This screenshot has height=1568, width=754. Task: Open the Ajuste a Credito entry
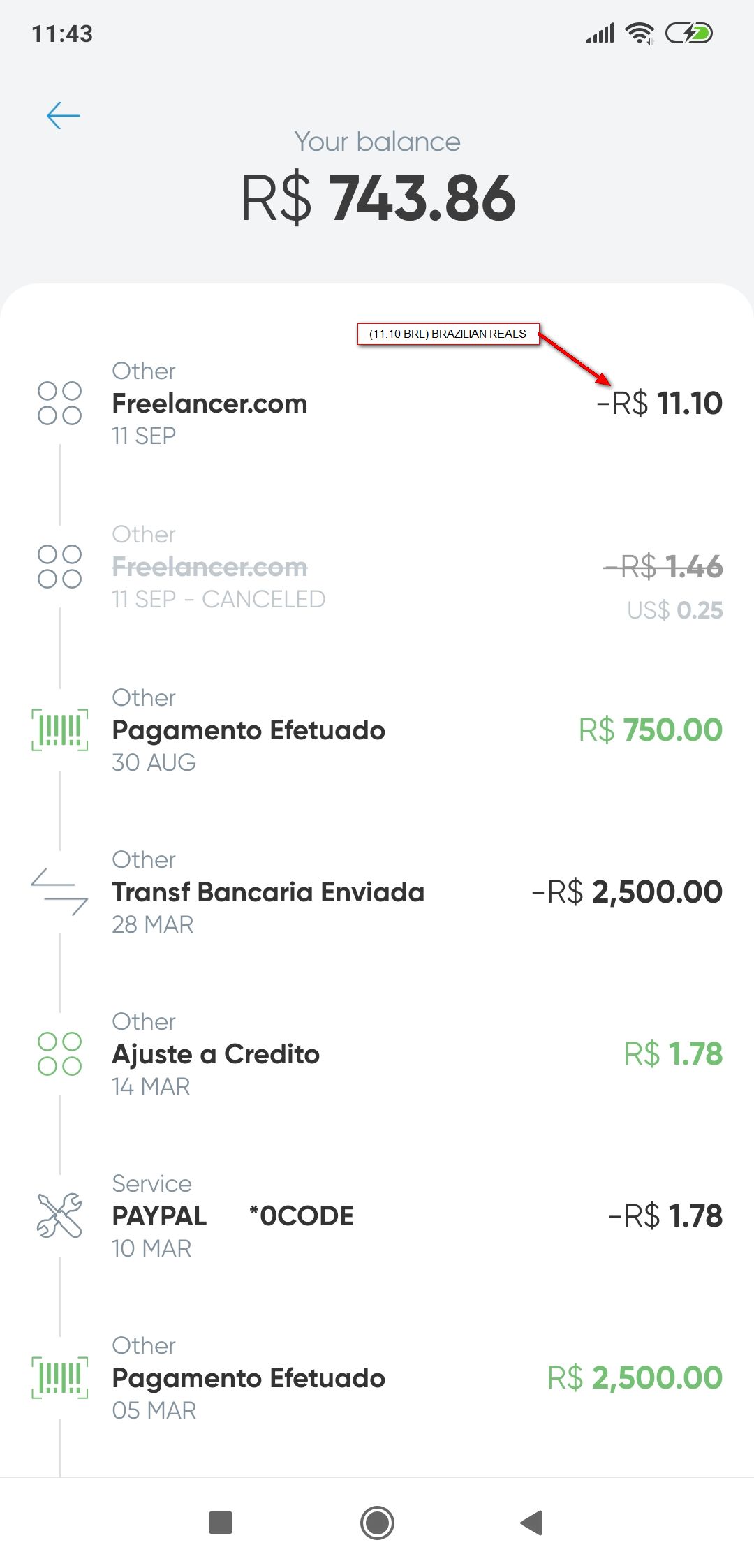click(x=216, y=1054)
